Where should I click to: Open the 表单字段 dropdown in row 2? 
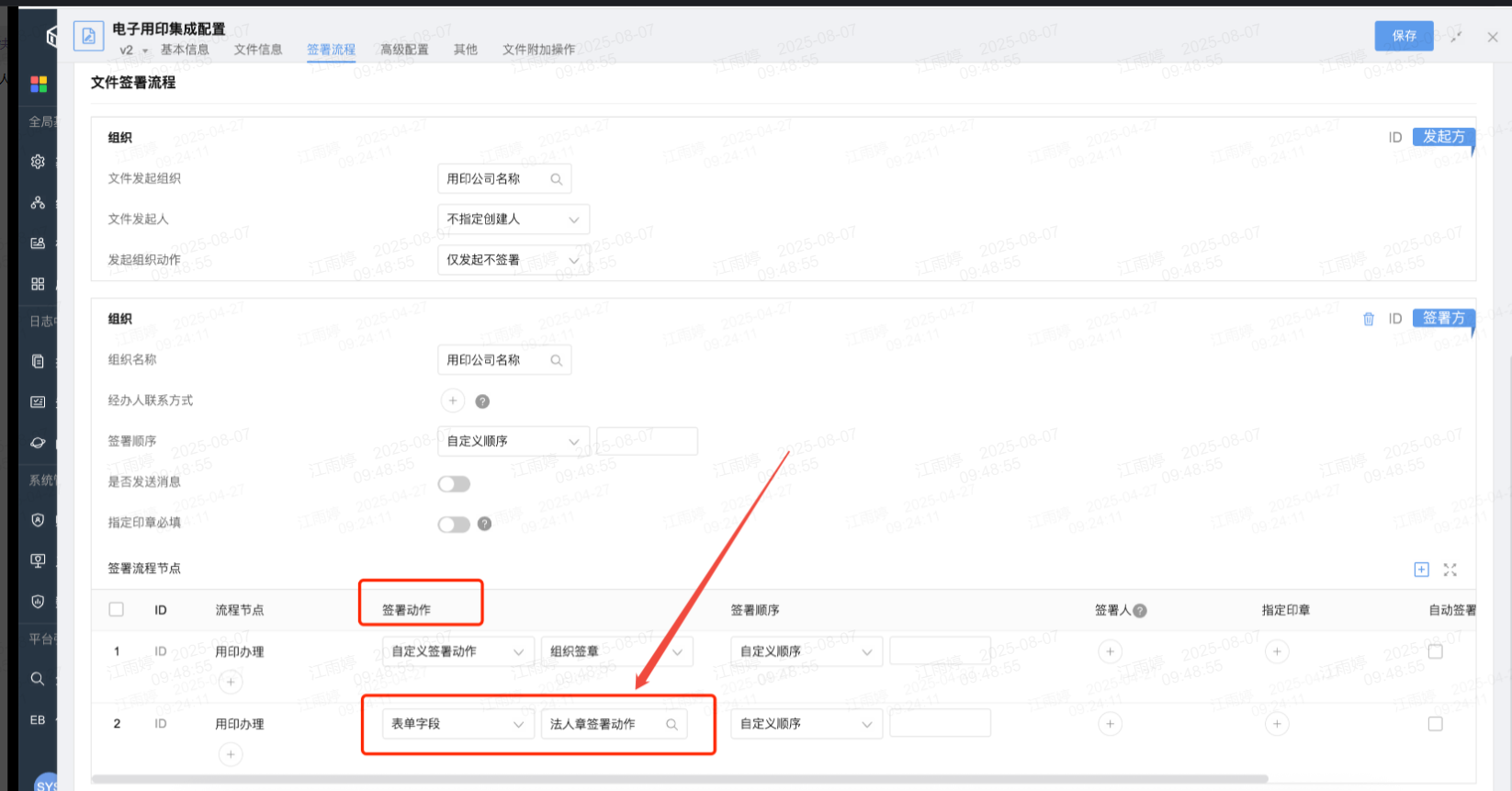(x=457, y=724)
